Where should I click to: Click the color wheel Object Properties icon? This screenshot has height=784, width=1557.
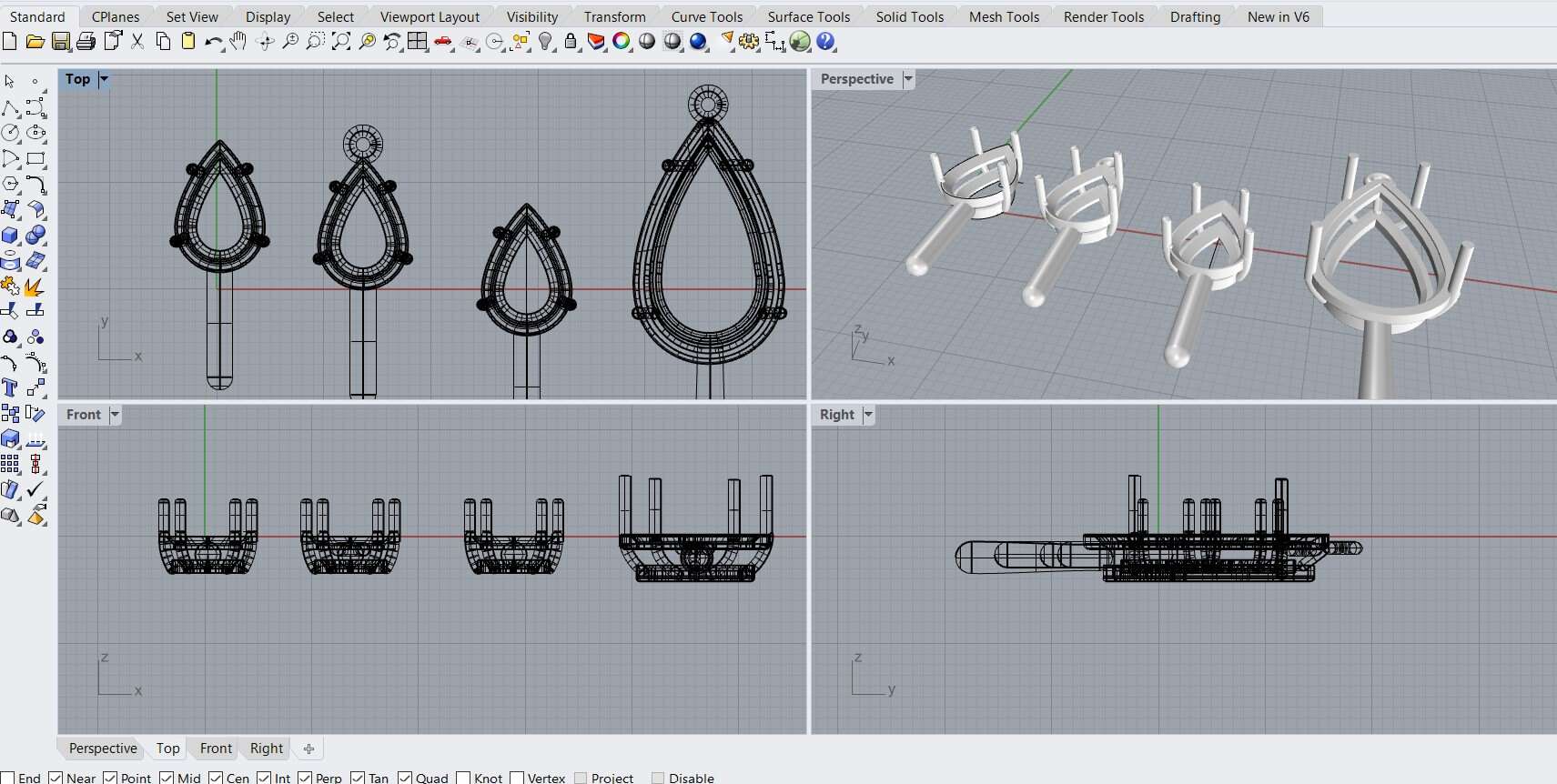pos(622,41)
